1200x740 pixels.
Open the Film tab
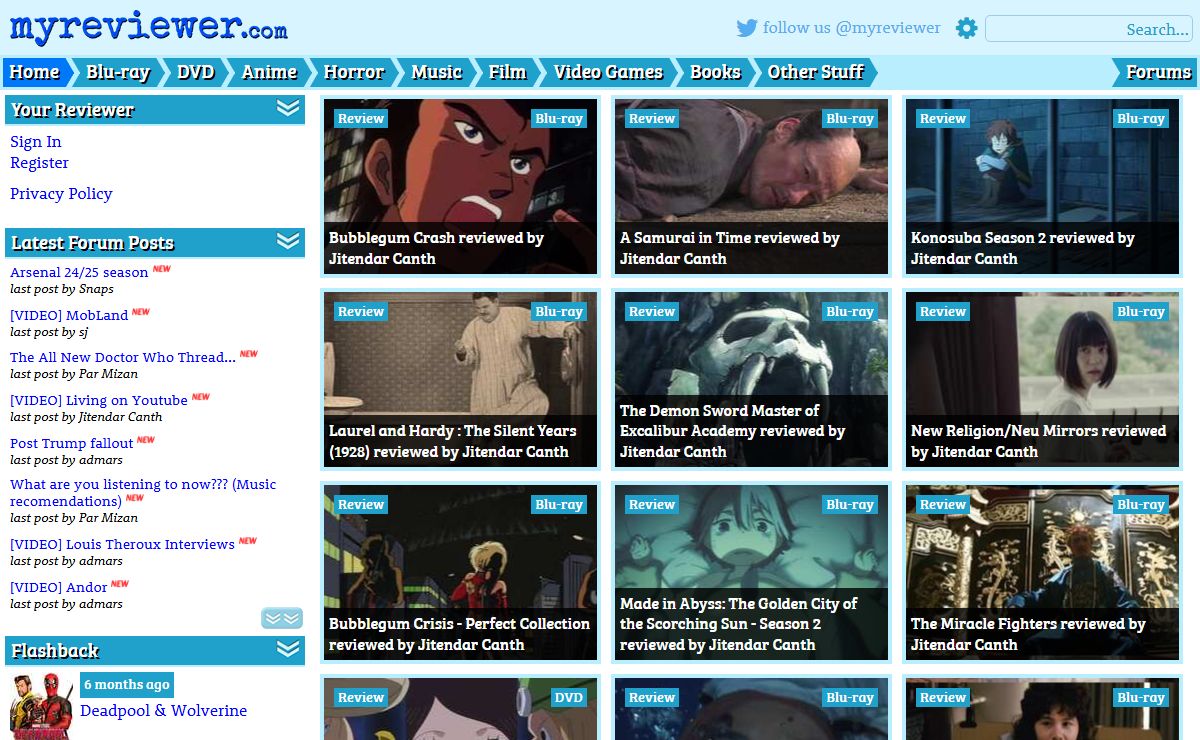tap(507, 72)
